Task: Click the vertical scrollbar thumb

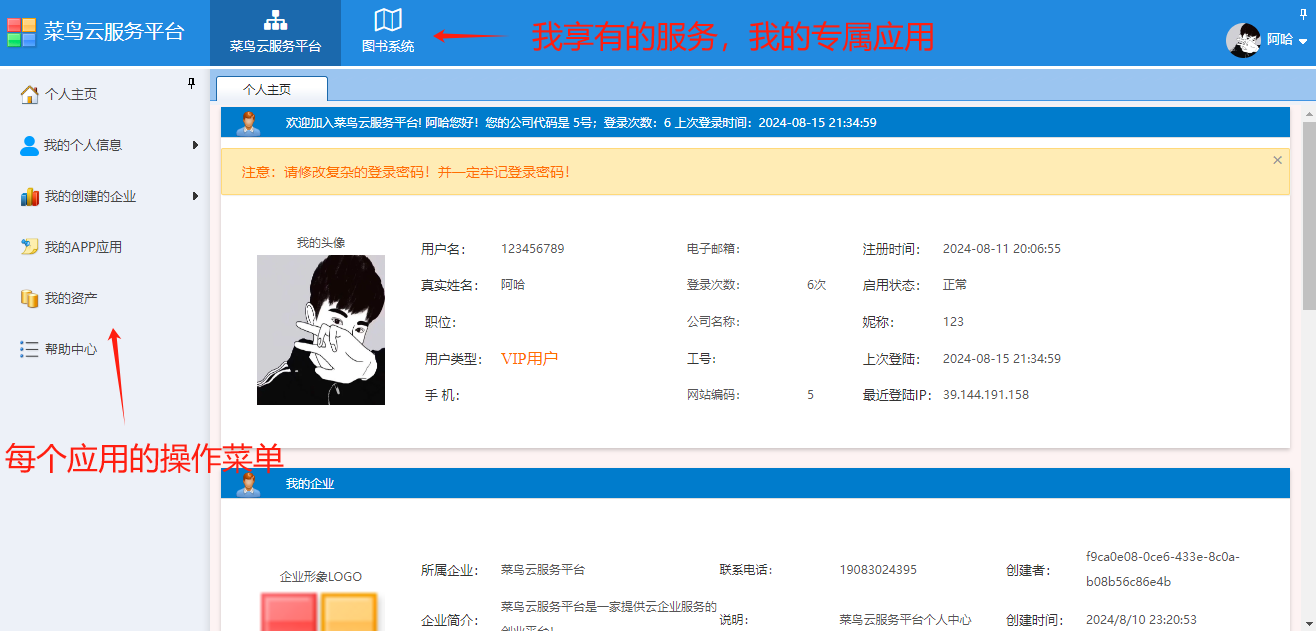Action: point(1308,210)
